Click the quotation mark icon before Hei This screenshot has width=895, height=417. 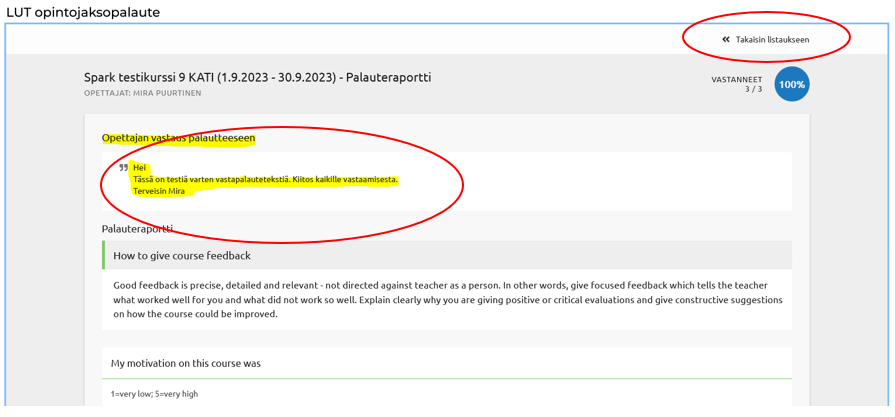124,168
